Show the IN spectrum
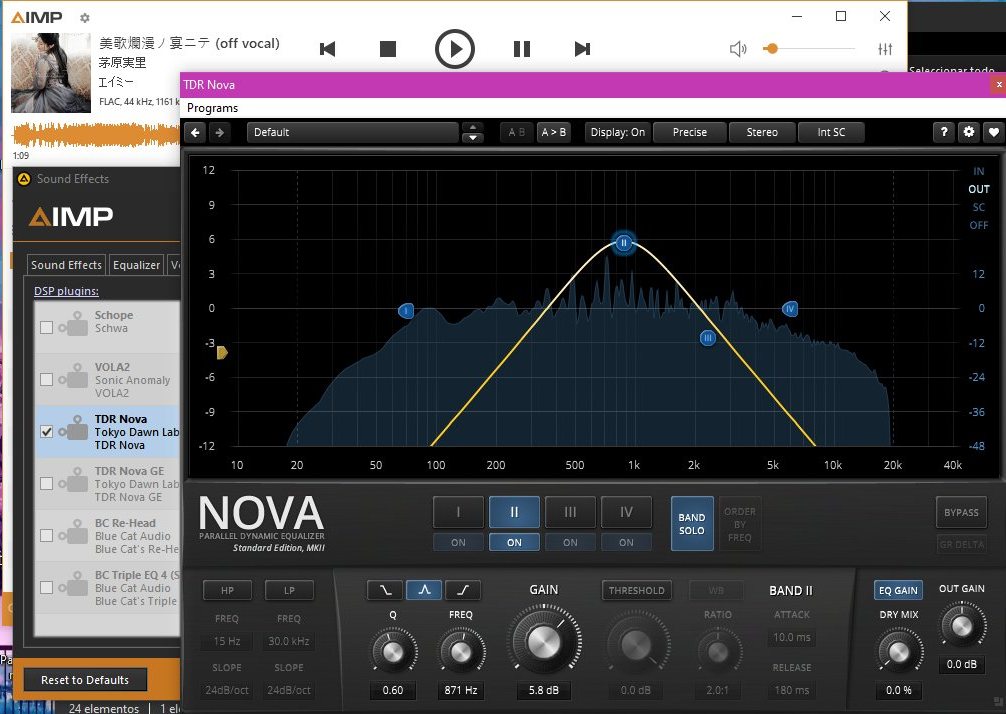The height and width of the screenshot is (714, 1006). tap(978, 171)
